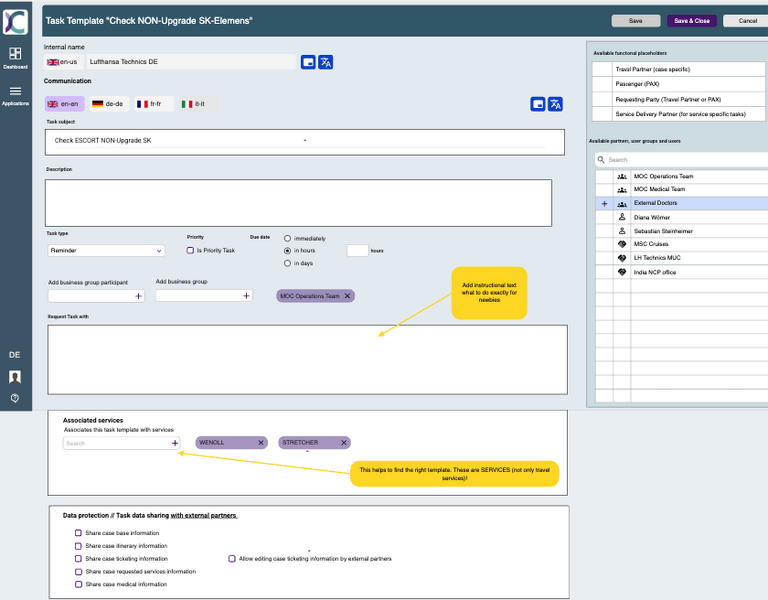Select the it-it language tab
Viewport: 768px width, 600px height.
pyautogui.click(x=198, y=104)
